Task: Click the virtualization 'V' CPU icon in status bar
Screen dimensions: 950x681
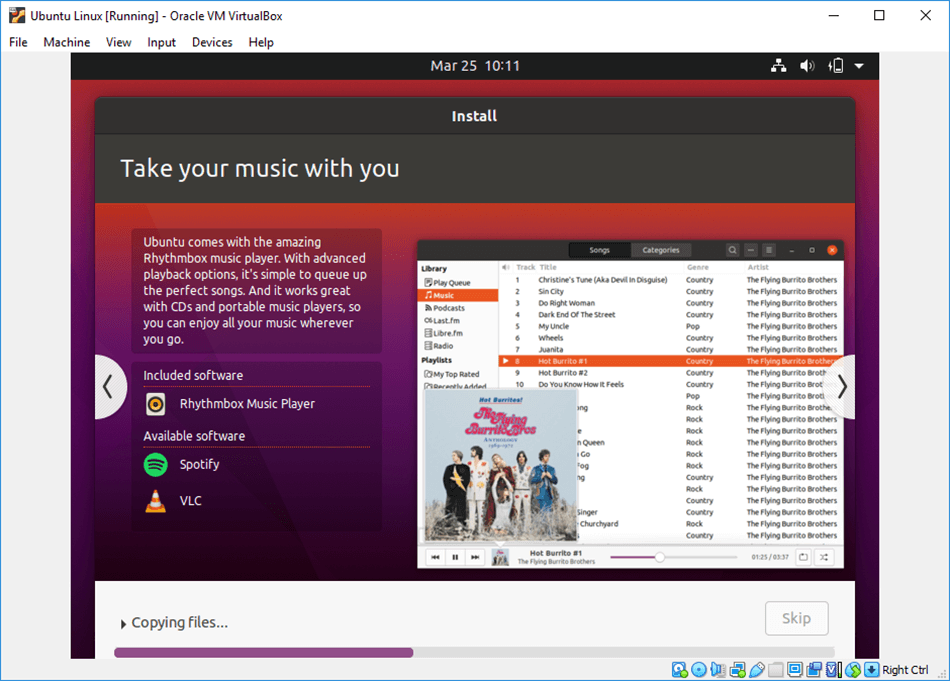Action: coord(833,669)
